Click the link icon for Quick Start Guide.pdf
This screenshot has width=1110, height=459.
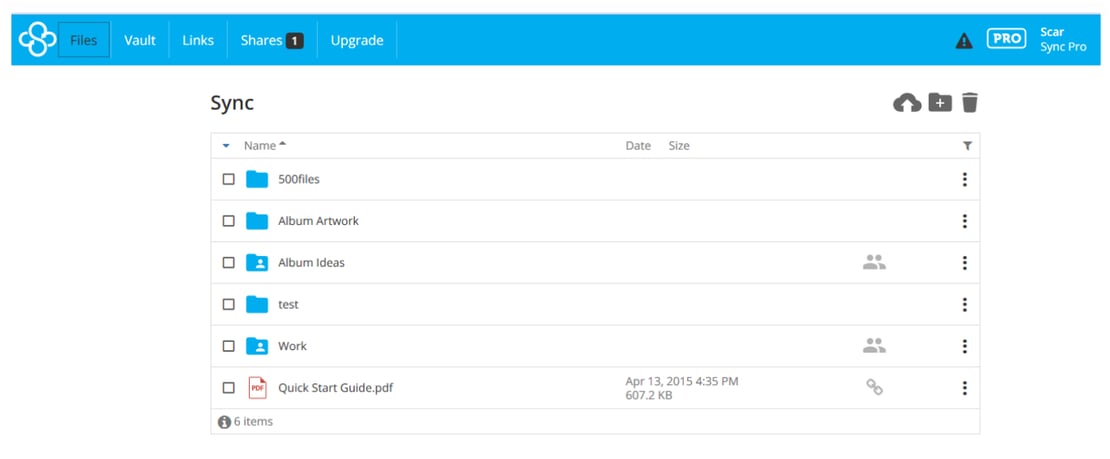pos(874,388)
